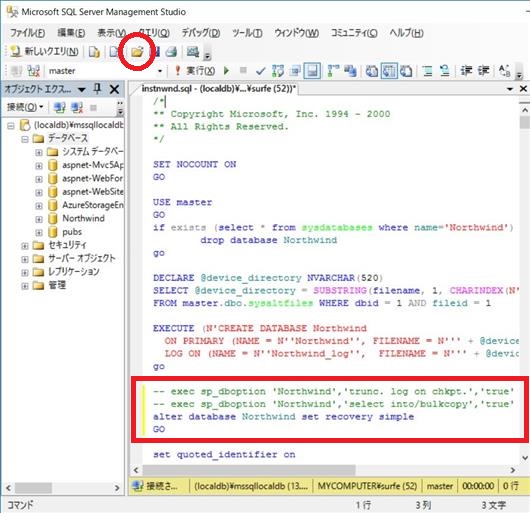Toggle Include Actual Execution Plan
The width and height of the screenshot is (530, 513).
pyautogui.click(x=333, y=71)
